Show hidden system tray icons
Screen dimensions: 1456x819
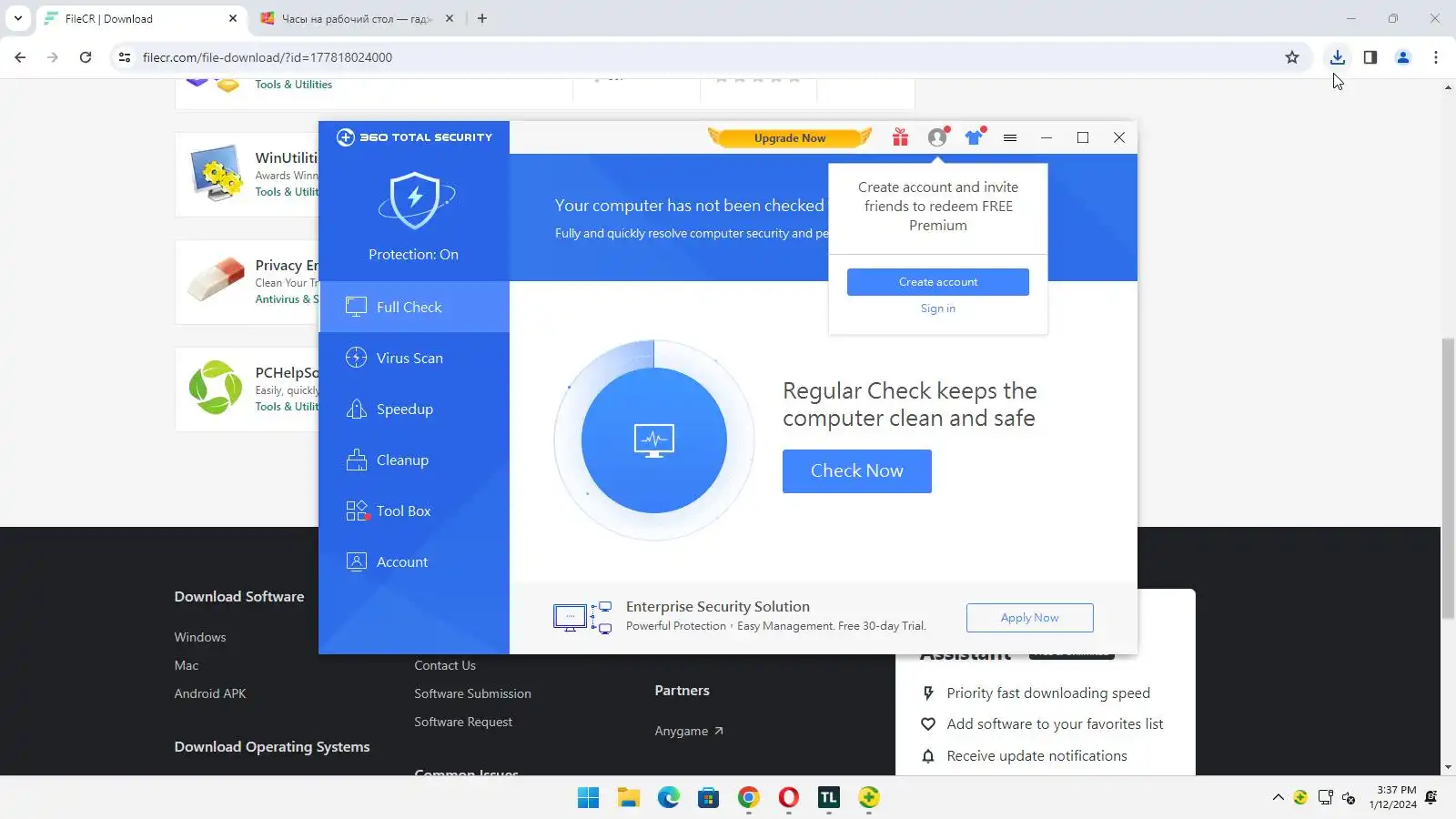click(x=1278, y=798)
